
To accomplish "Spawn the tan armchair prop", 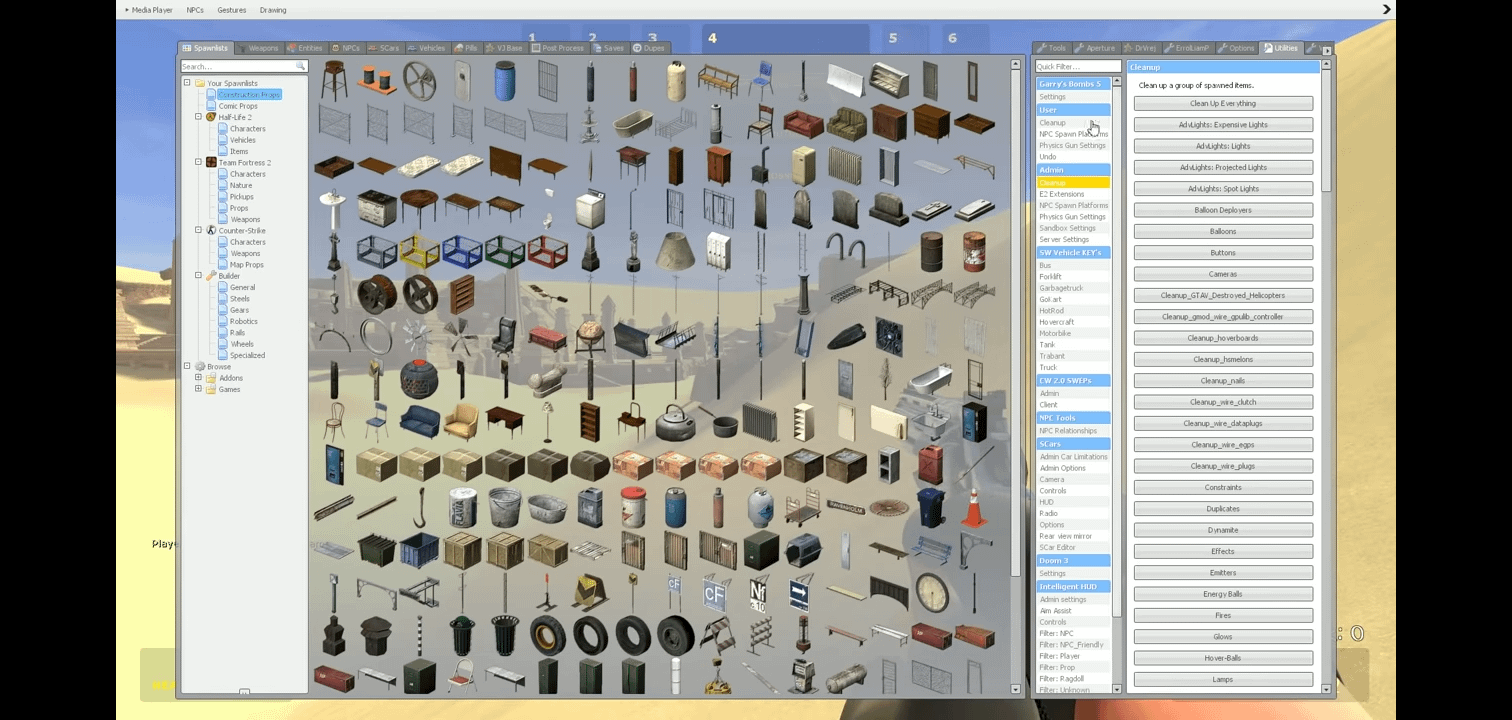I will click(x=461, y=422).
